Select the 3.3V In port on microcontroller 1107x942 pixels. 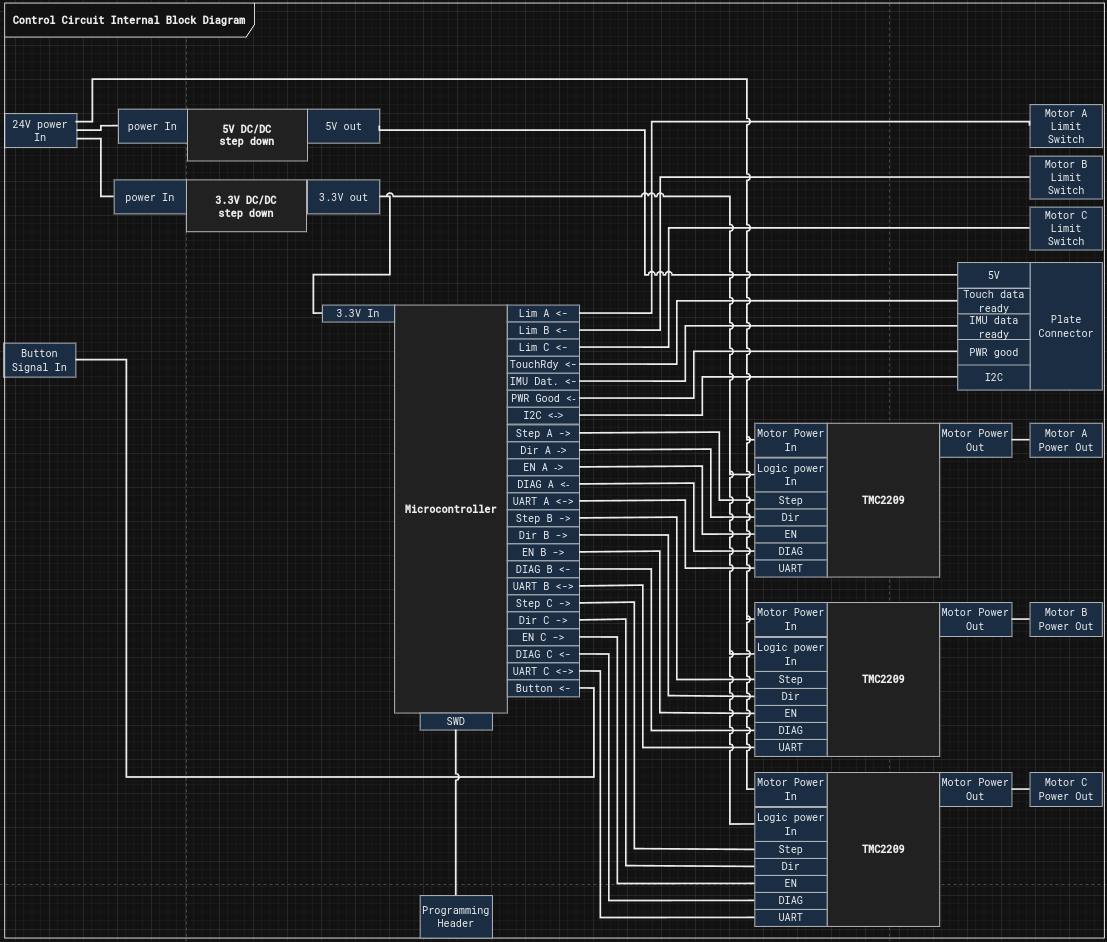[x=357, y=313]
